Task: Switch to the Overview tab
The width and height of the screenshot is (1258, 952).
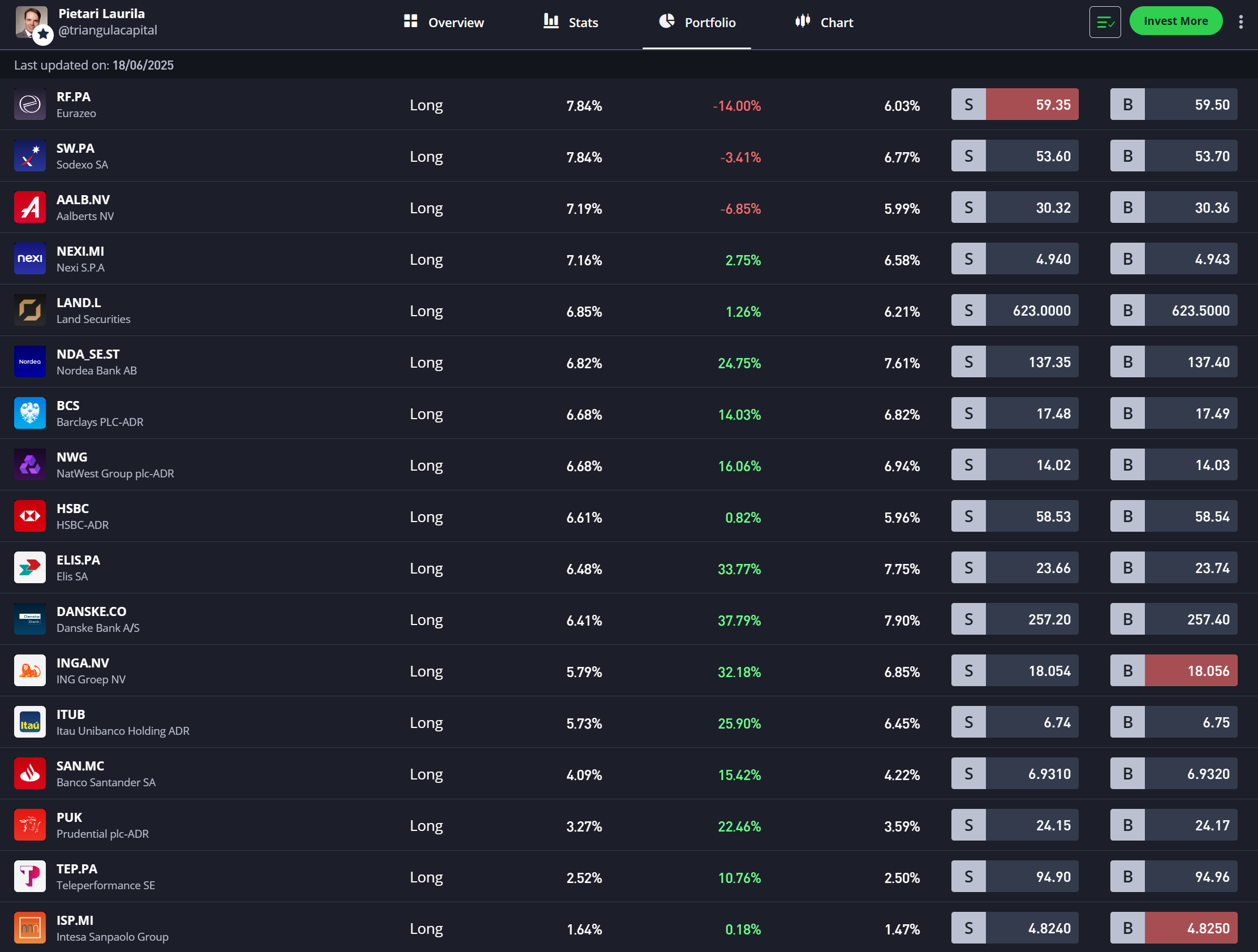Action: tap(443, 23)
